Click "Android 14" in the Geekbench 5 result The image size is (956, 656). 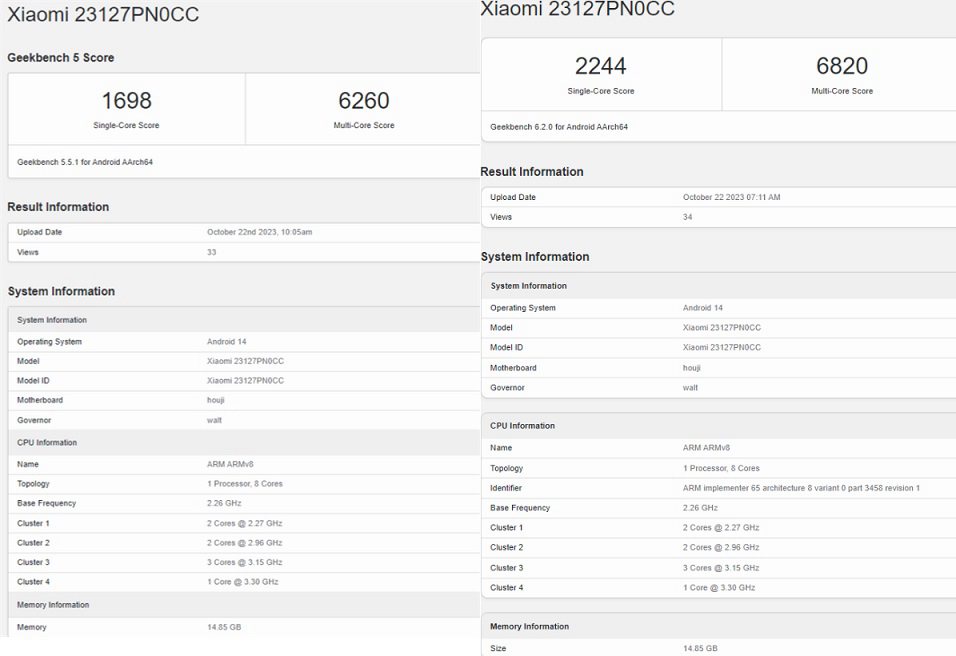pyautogui.click(x=227, y=341)
